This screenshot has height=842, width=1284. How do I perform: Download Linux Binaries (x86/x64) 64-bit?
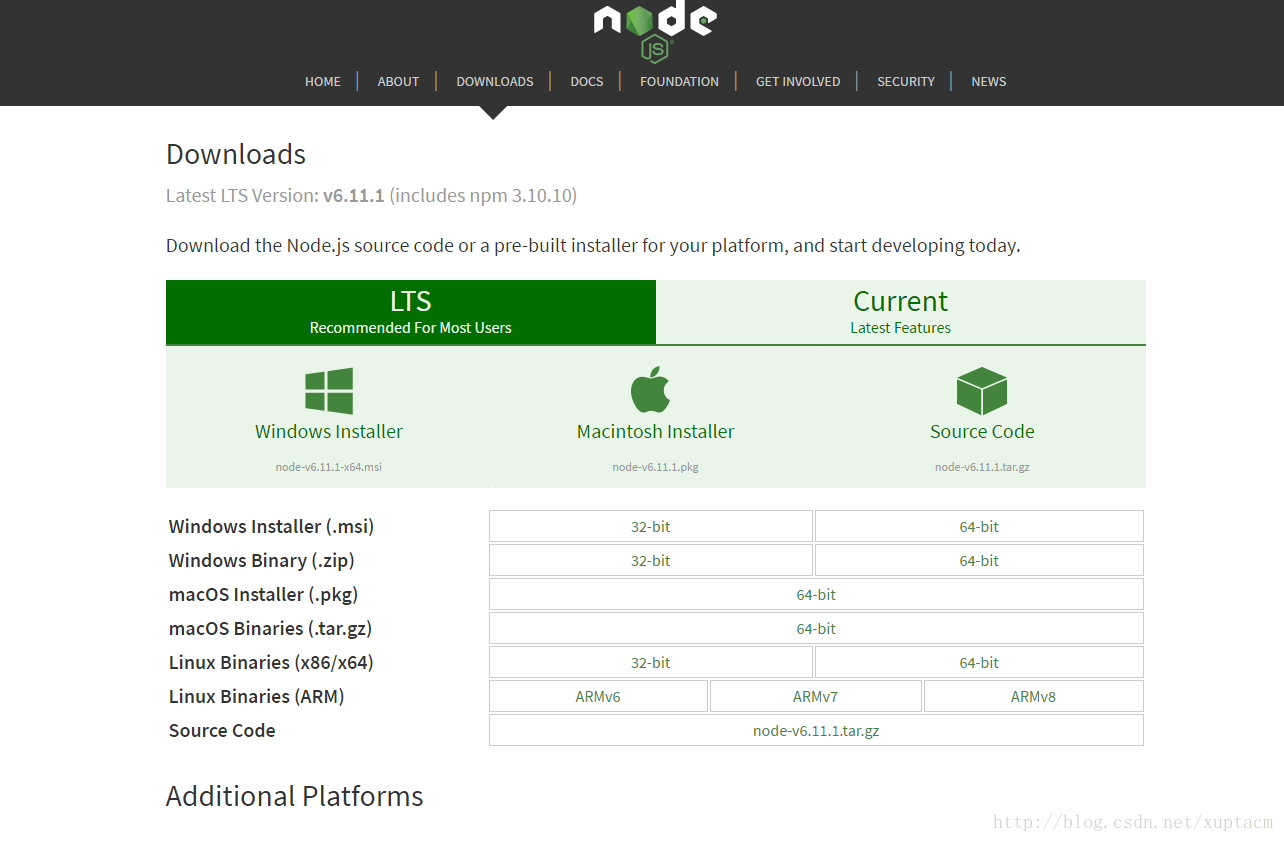point(979,662)
